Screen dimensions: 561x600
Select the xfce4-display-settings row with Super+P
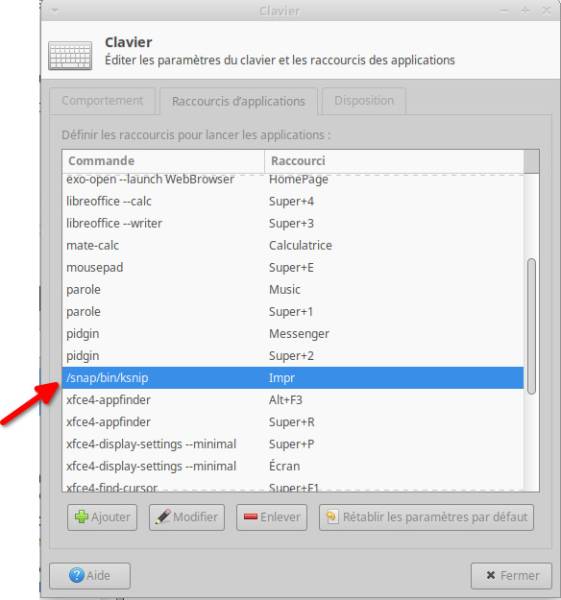293,444
